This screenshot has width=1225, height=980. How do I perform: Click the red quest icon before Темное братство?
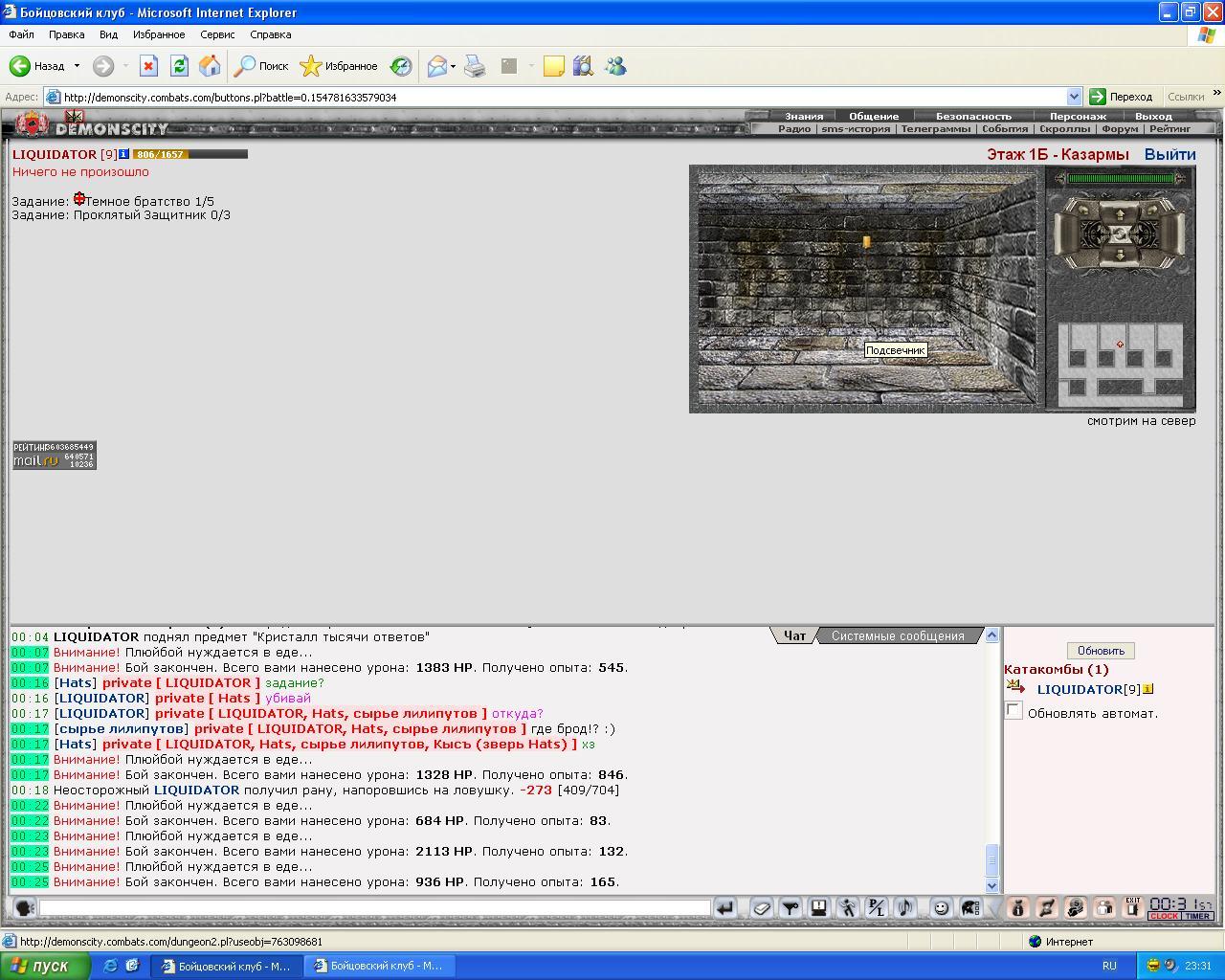point(79,199)
